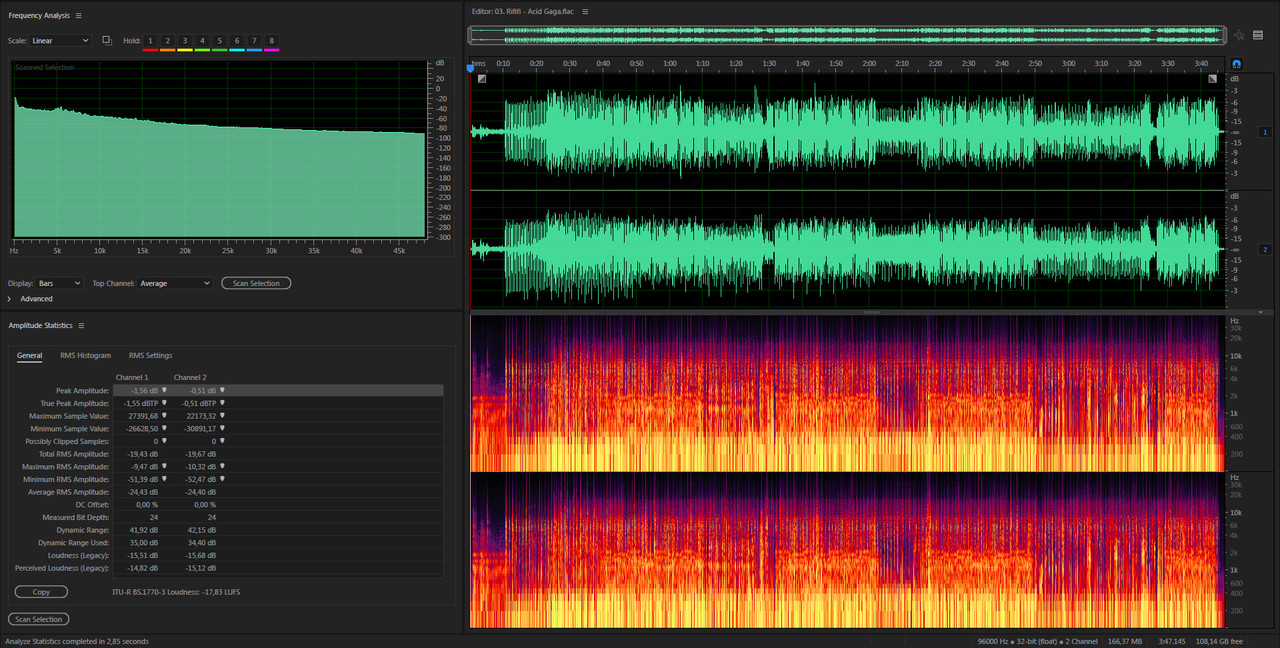Viewport: 1280px width, 648px height.
Task: Click the fade-in handle on the waveform
Action: click(481, 78)
